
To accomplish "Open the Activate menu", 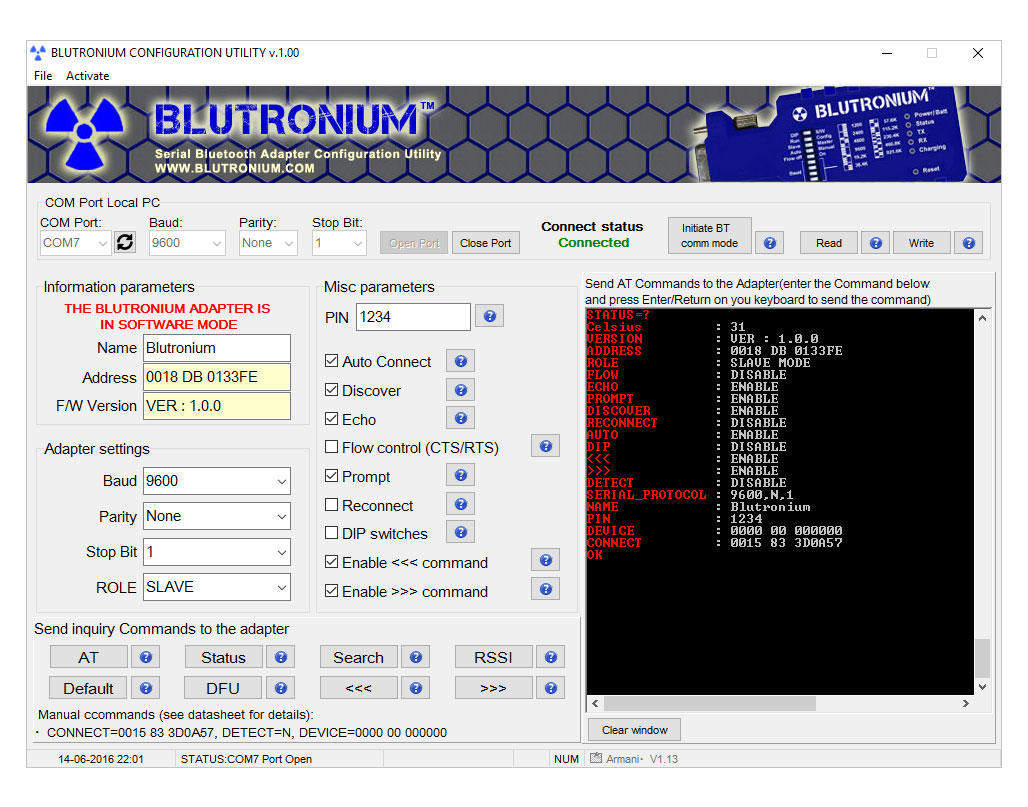I will 87,76.
